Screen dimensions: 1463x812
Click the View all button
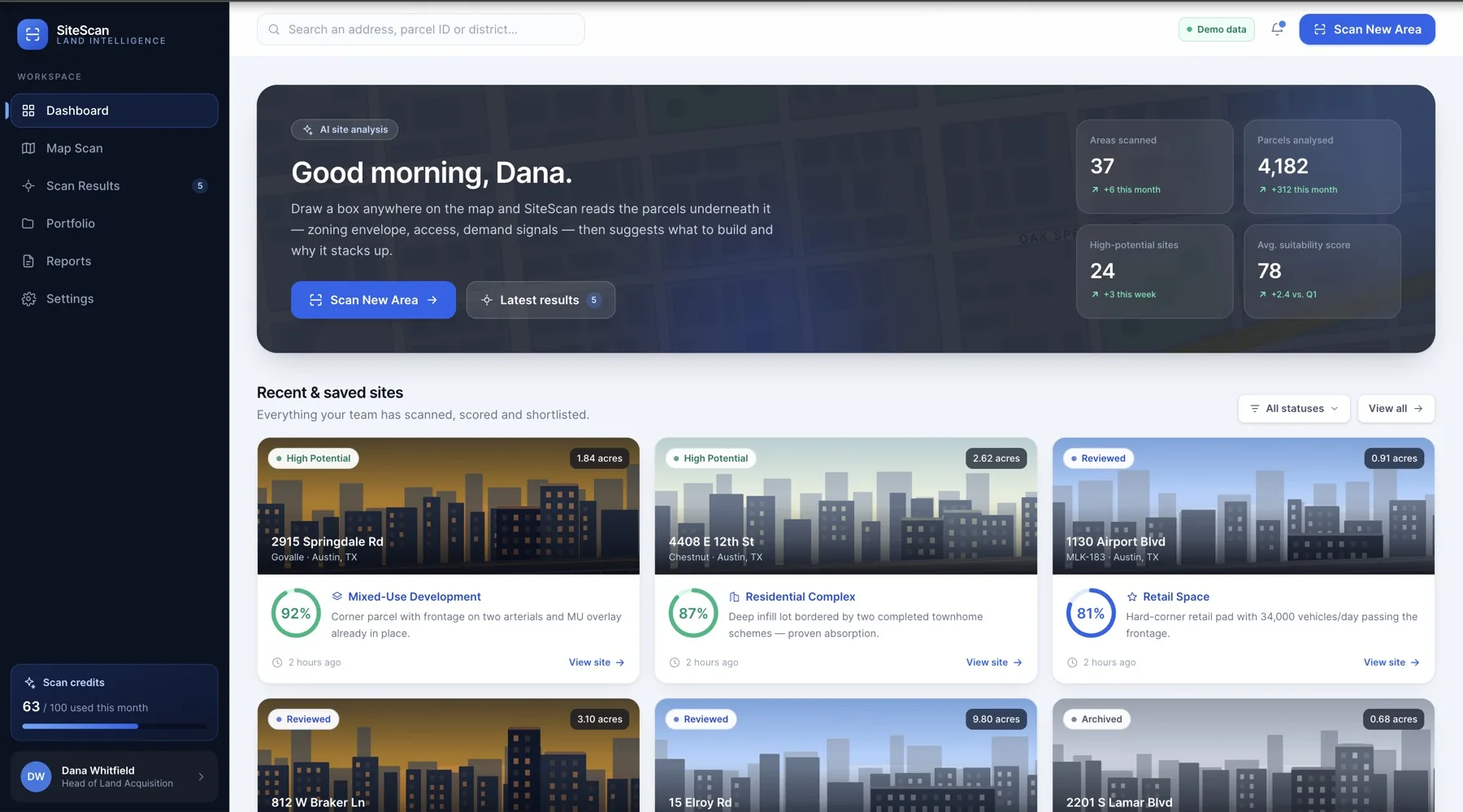pos(1396,409)
